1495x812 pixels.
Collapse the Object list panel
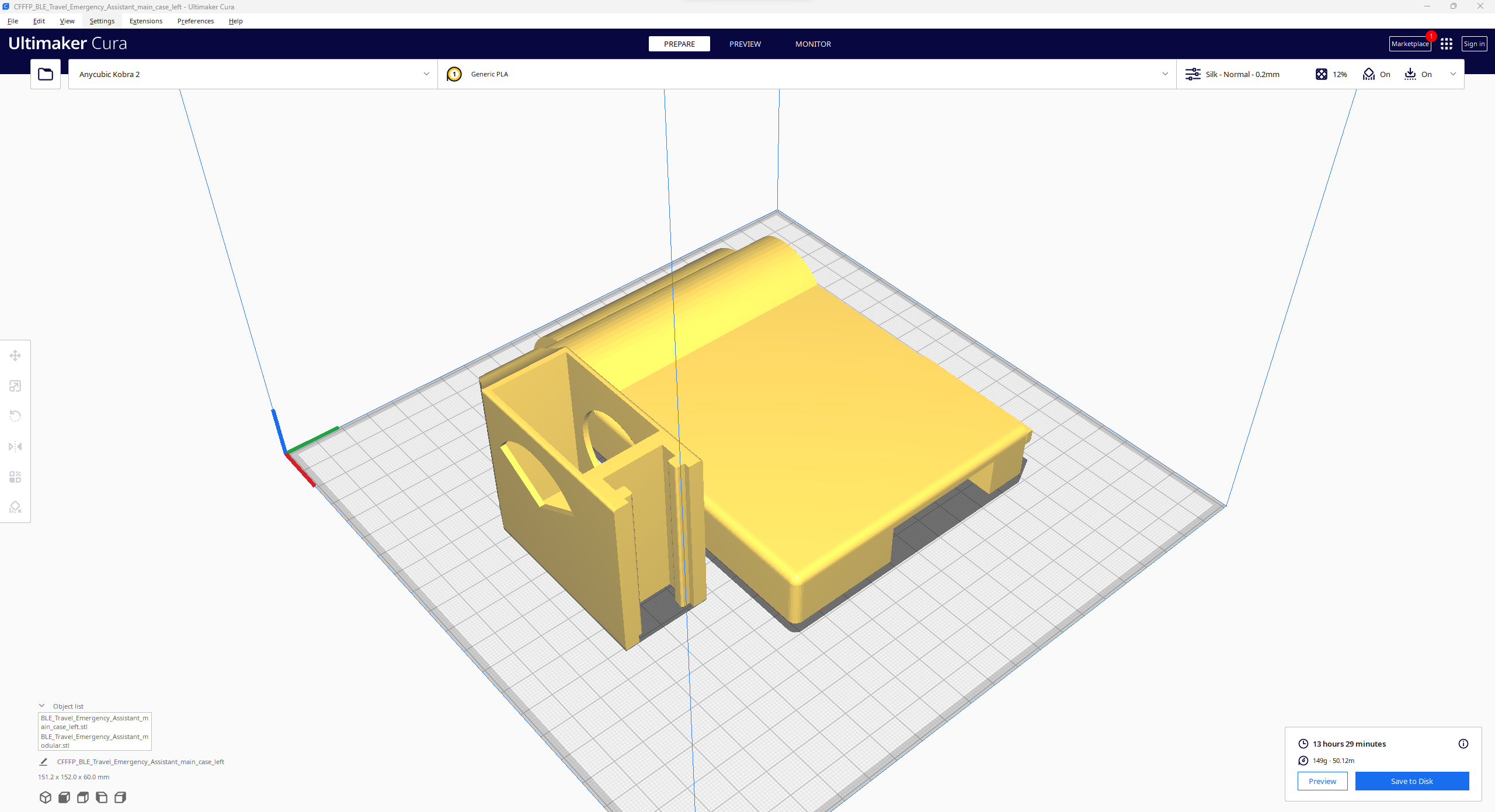42,705
